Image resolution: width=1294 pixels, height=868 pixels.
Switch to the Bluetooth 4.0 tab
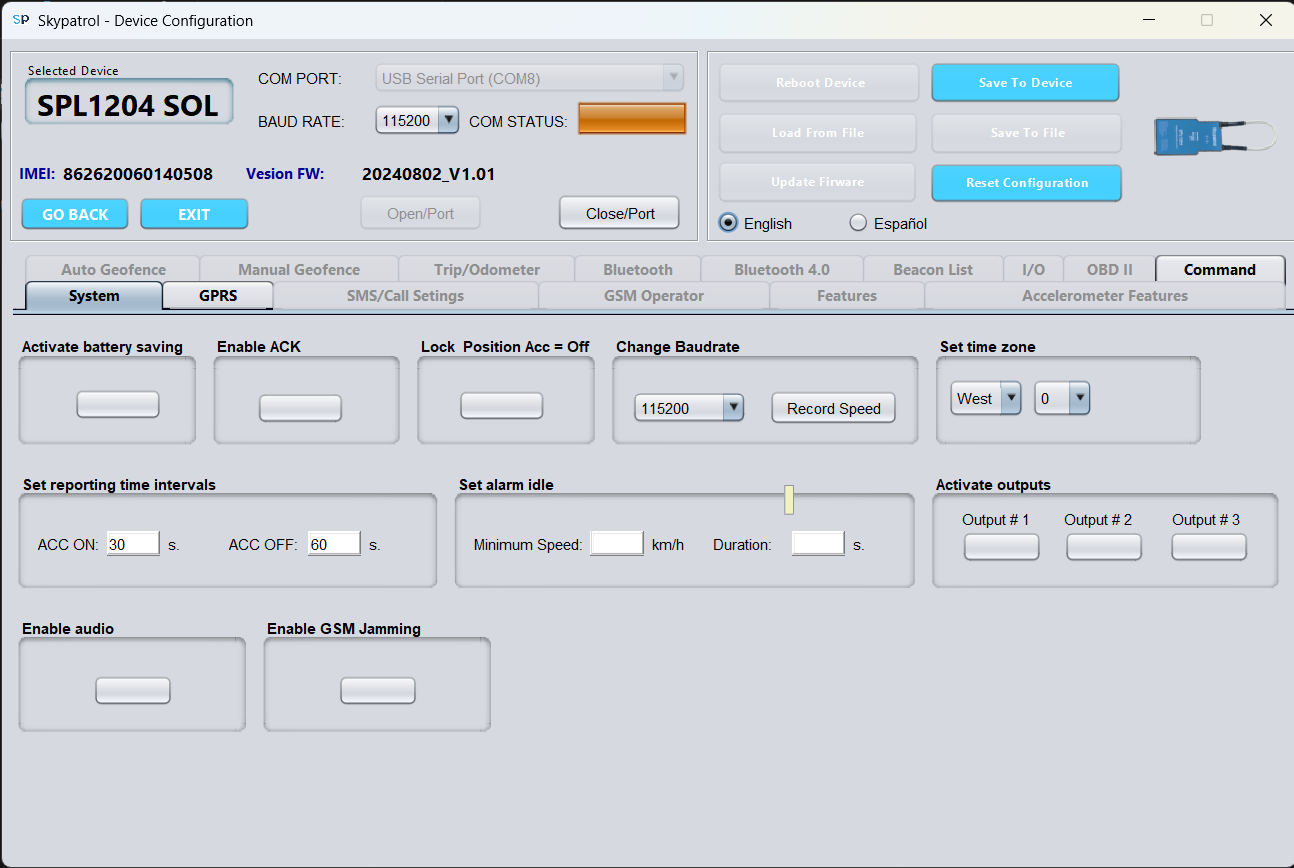tap(782, 269)
